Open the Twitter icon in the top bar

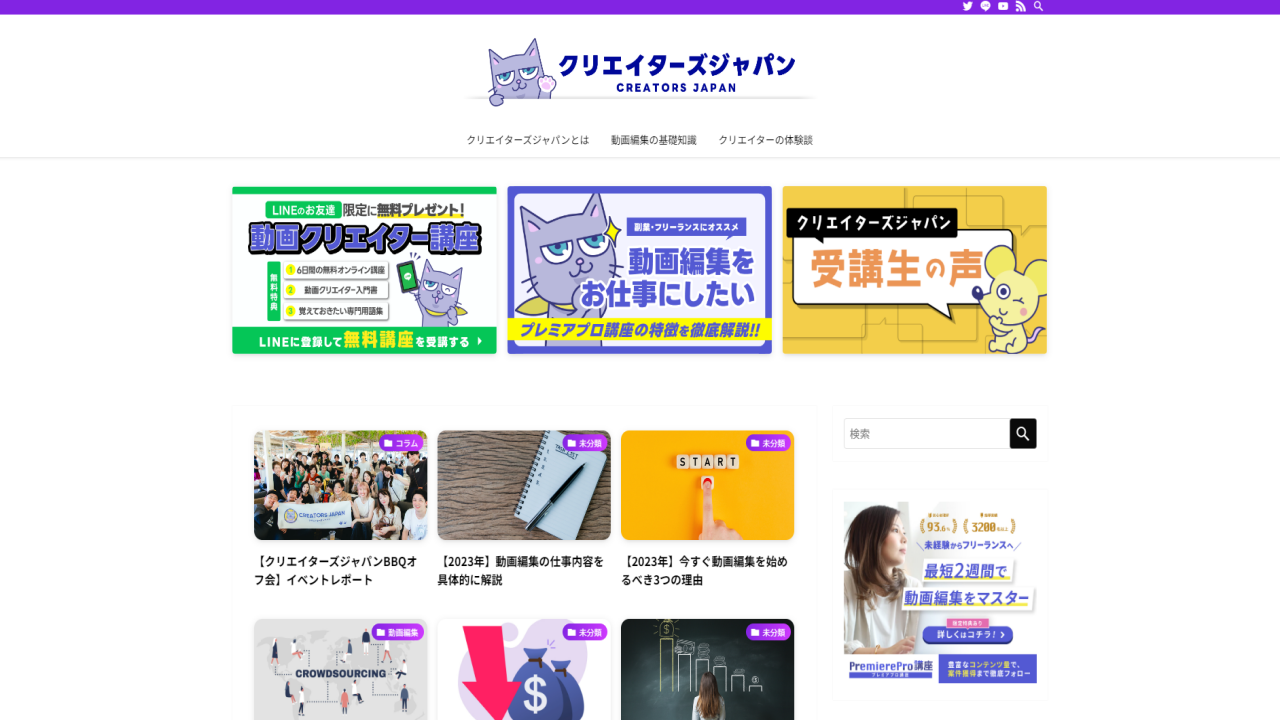[967, 6]
